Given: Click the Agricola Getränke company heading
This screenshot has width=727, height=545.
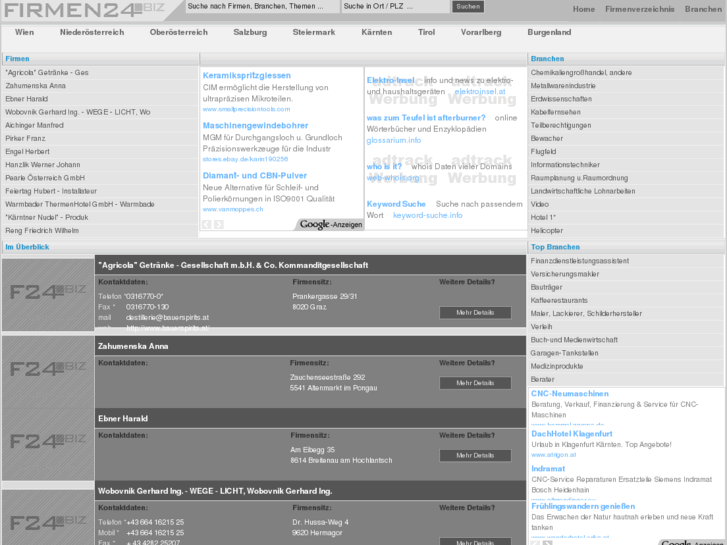Looking at the screenshot, I should pos(233,265).
